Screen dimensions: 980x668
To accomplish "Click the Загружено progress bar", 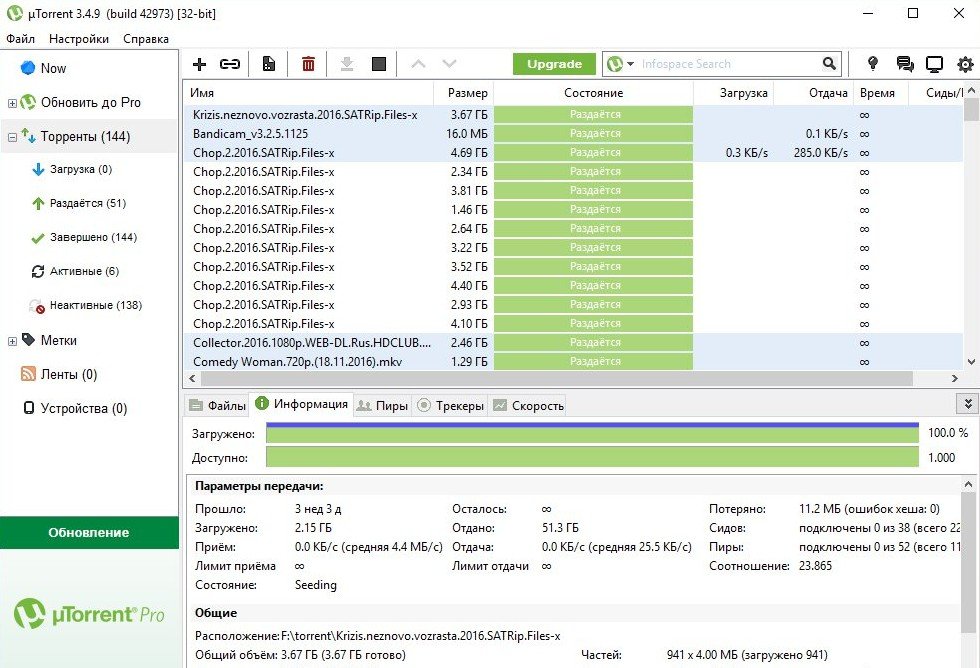I will click(592, 433).
